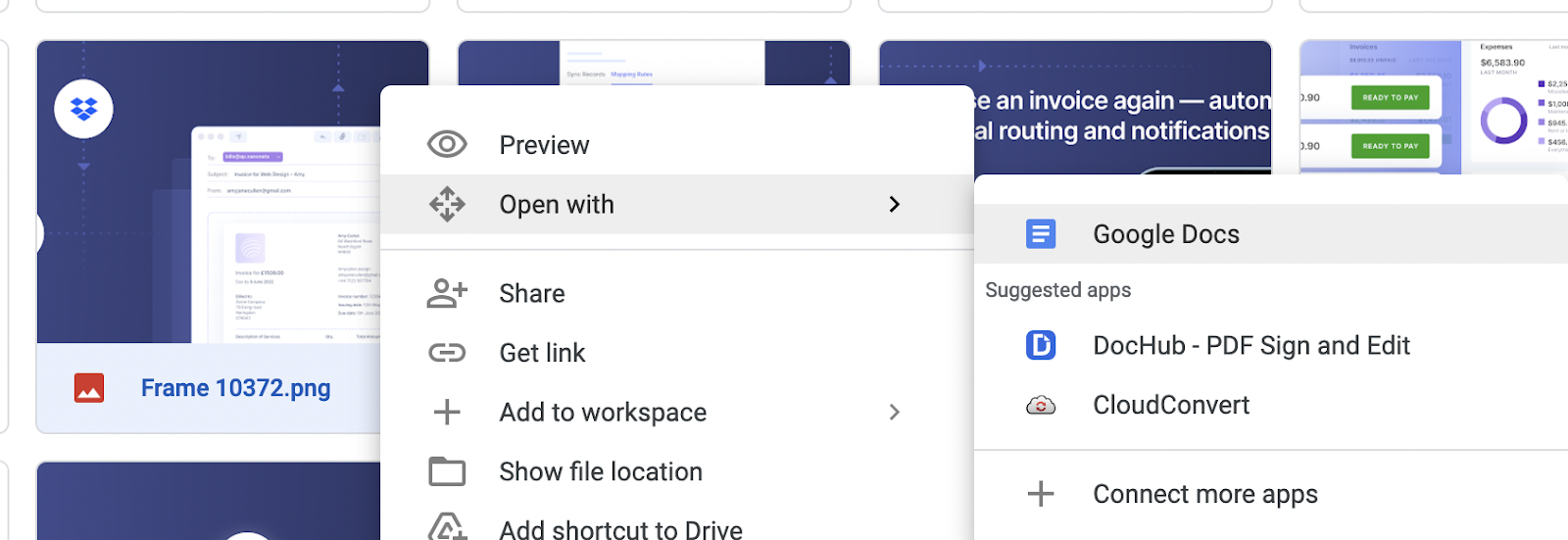Choose Preview from the context menu
The height and width of the screenshot is (540, 1568).
click(x=677, y=145)
